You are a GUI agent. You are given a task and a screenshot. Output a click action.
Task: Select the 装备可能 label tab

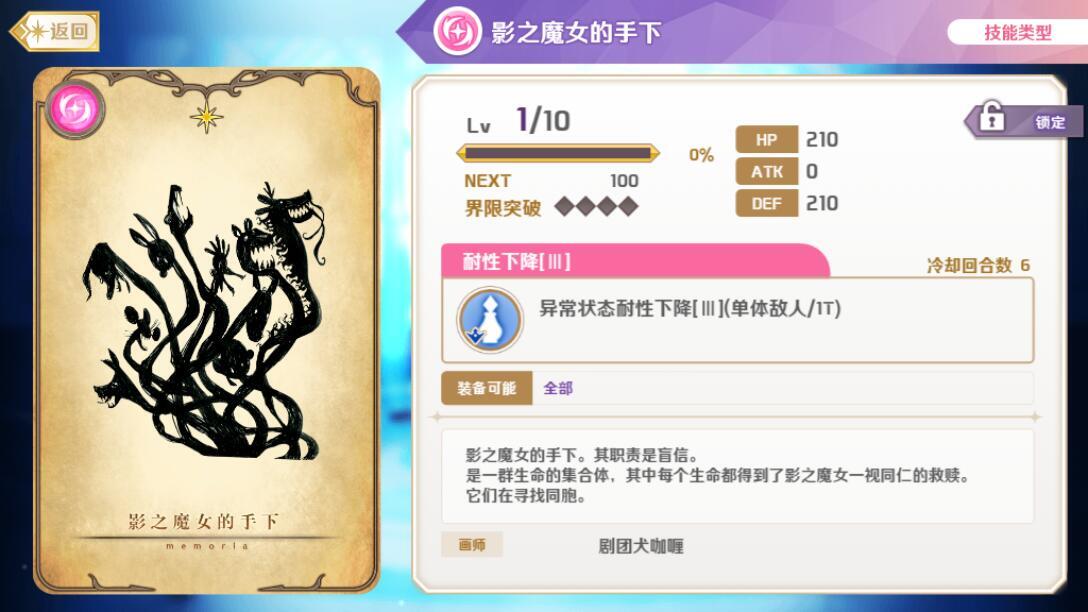(x=486, y=388)
